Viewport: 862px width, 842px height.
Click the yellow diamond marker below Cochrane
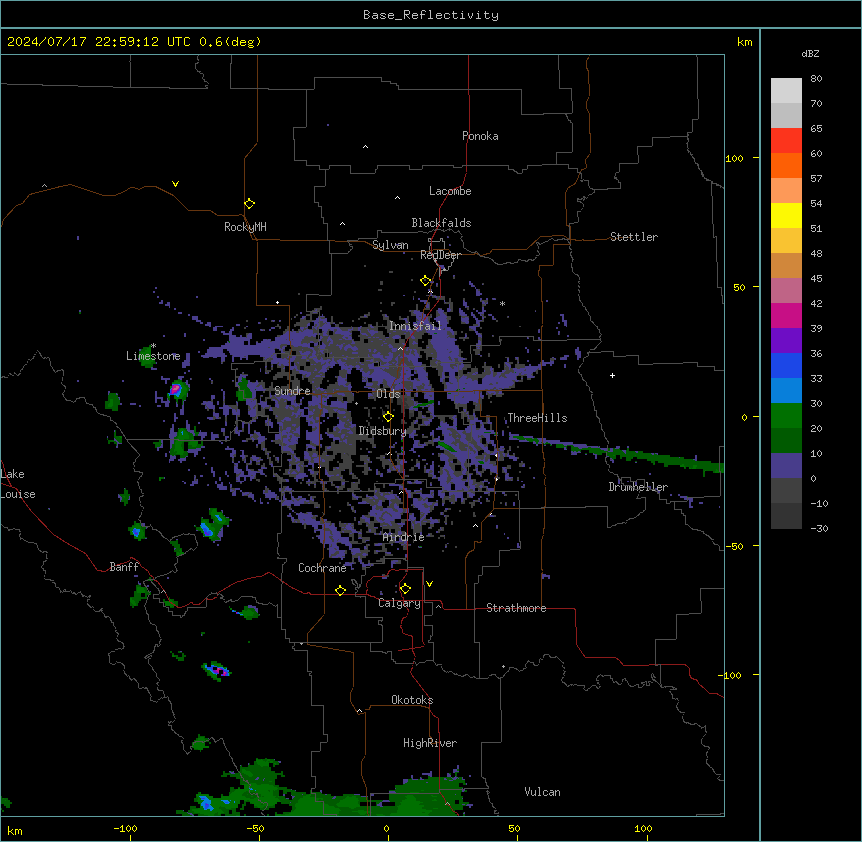(340, 590)
